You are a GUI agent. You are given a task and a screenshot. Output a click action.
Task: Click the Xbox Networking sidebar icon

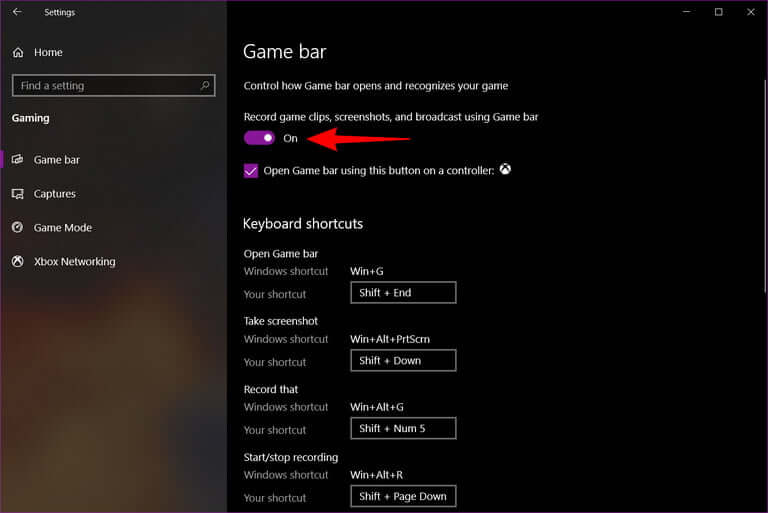(18, 261)
